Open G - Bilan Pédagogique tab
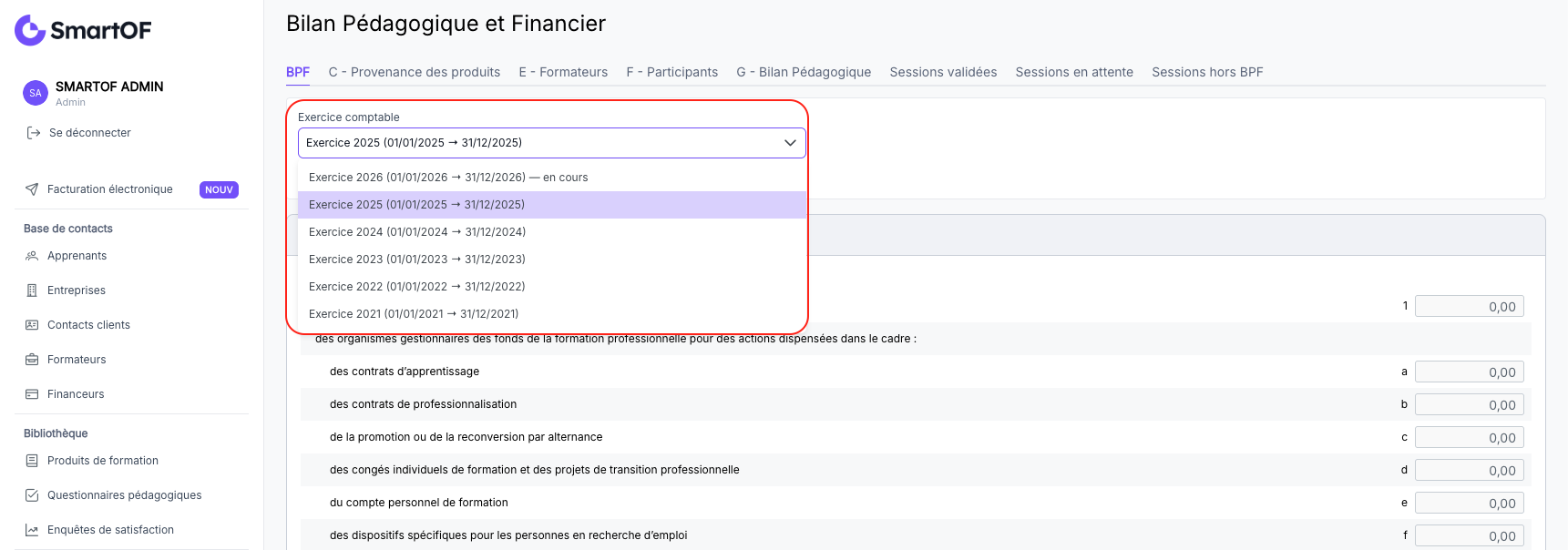 [804, 72]
